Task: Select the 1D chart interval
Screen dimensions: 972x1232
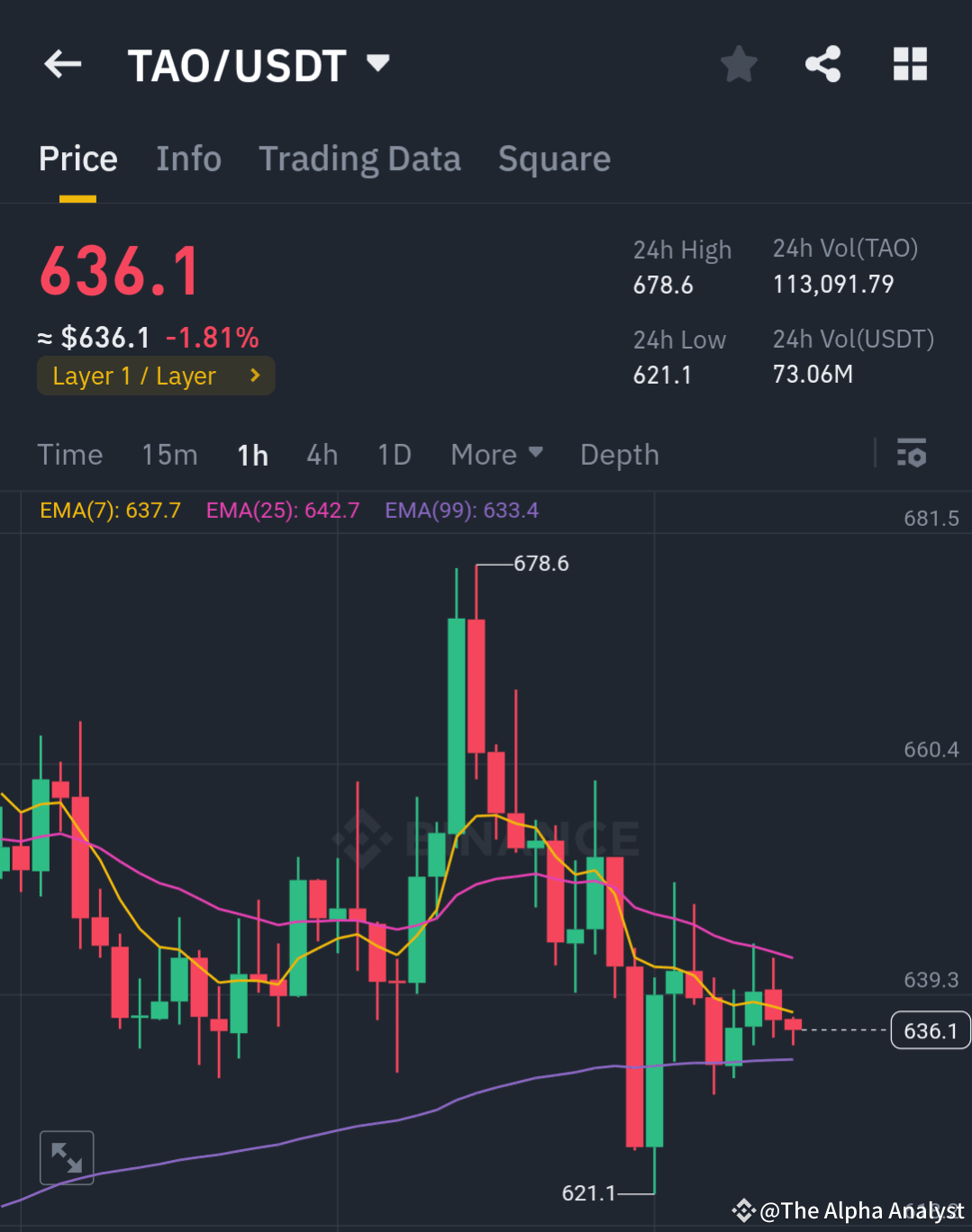Action: tap(394, 455)
